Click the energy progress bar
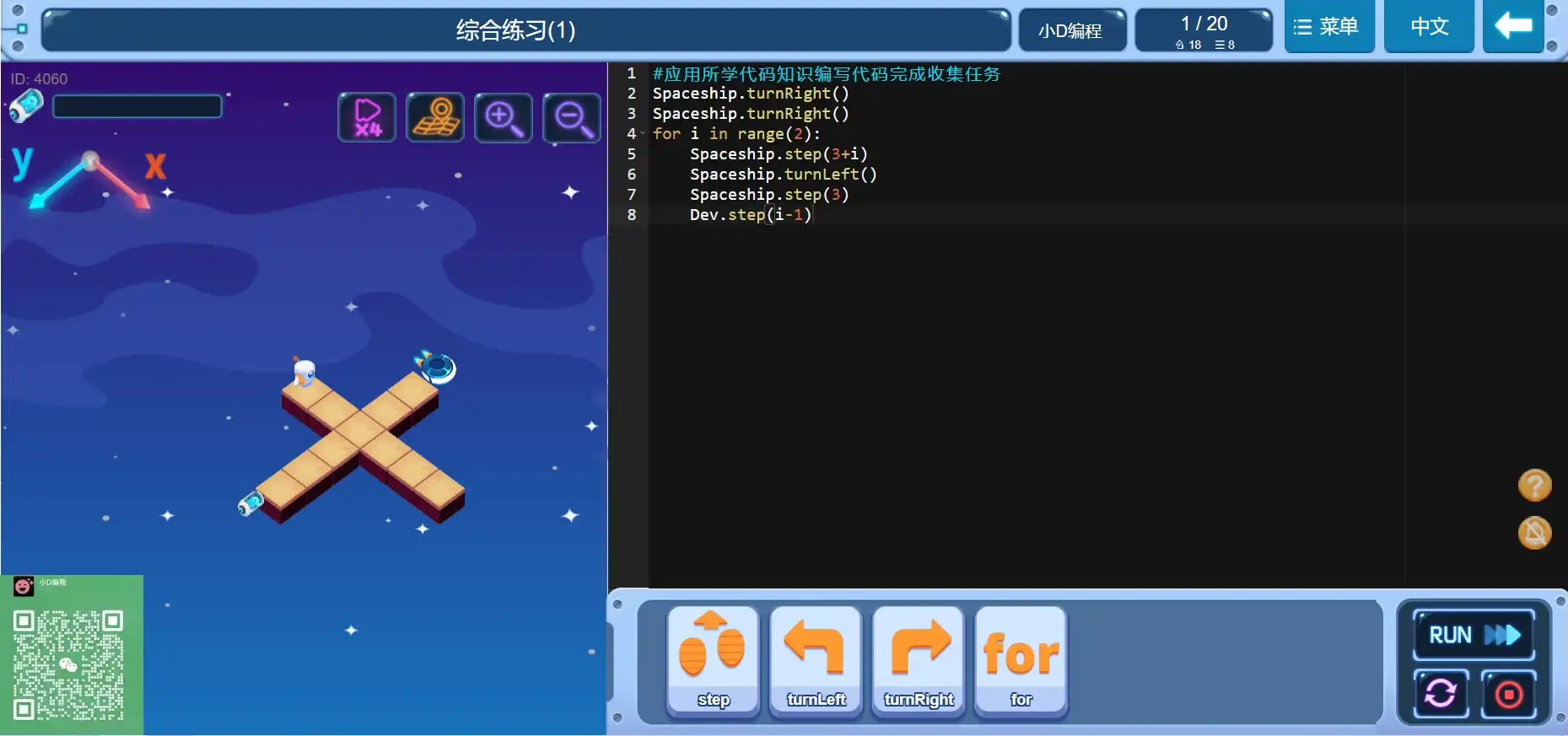 coord(137,106)
